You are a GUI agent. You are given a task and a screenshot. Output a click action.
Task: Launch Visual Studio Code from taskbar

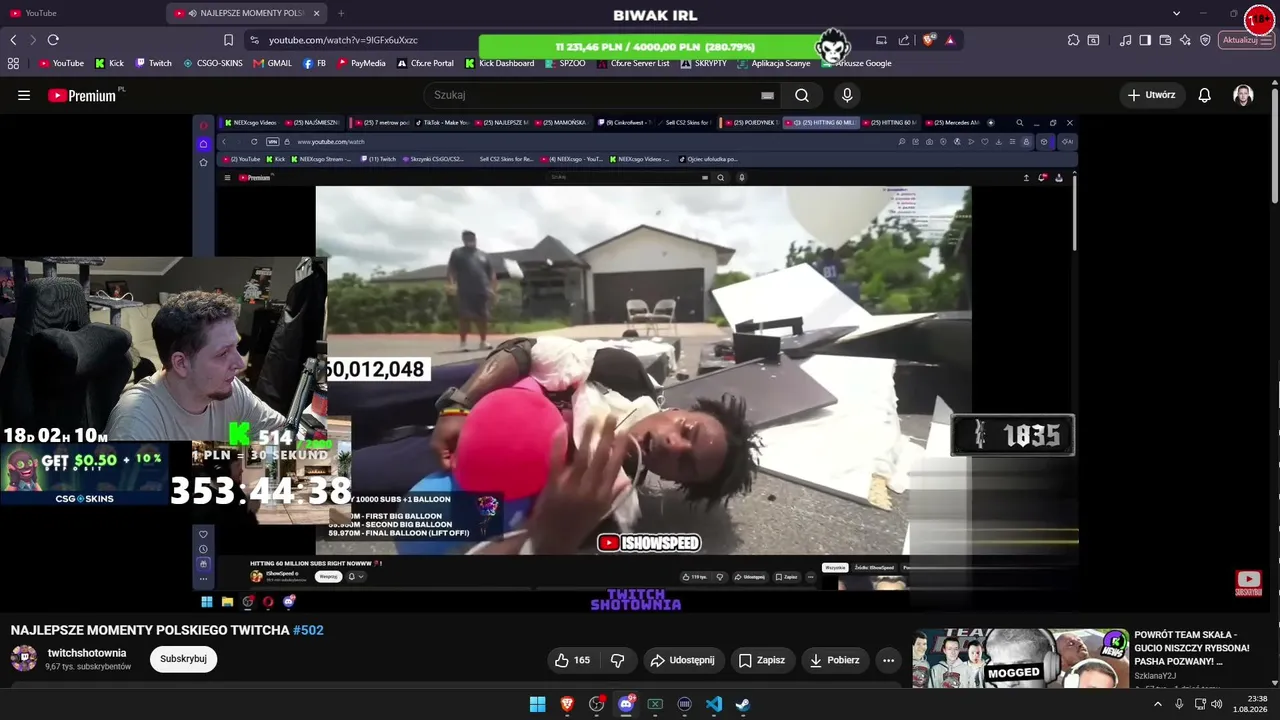(714, 704)
